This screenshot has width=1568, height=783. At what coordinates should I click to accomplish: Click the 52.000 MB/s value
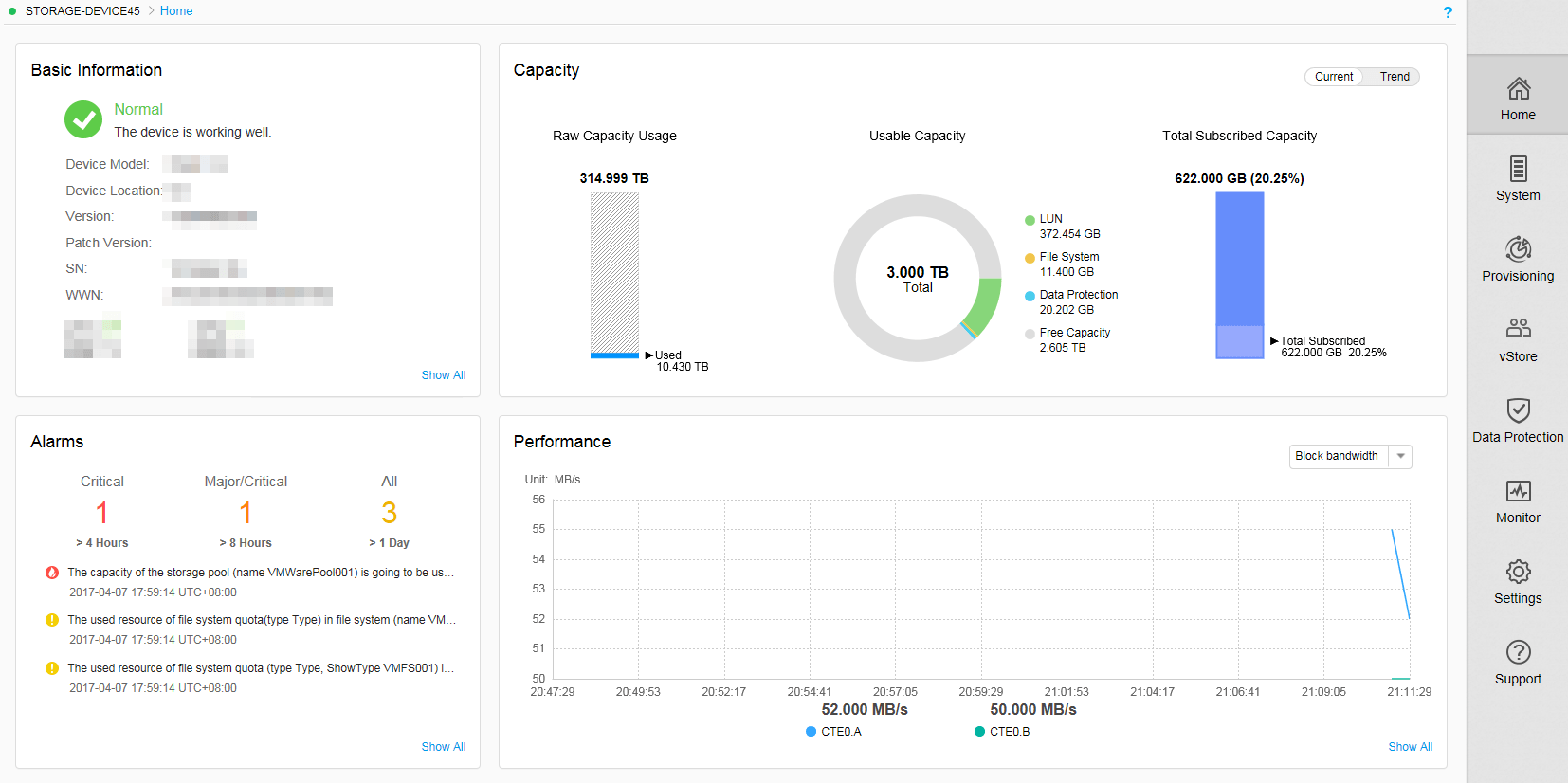865,709
